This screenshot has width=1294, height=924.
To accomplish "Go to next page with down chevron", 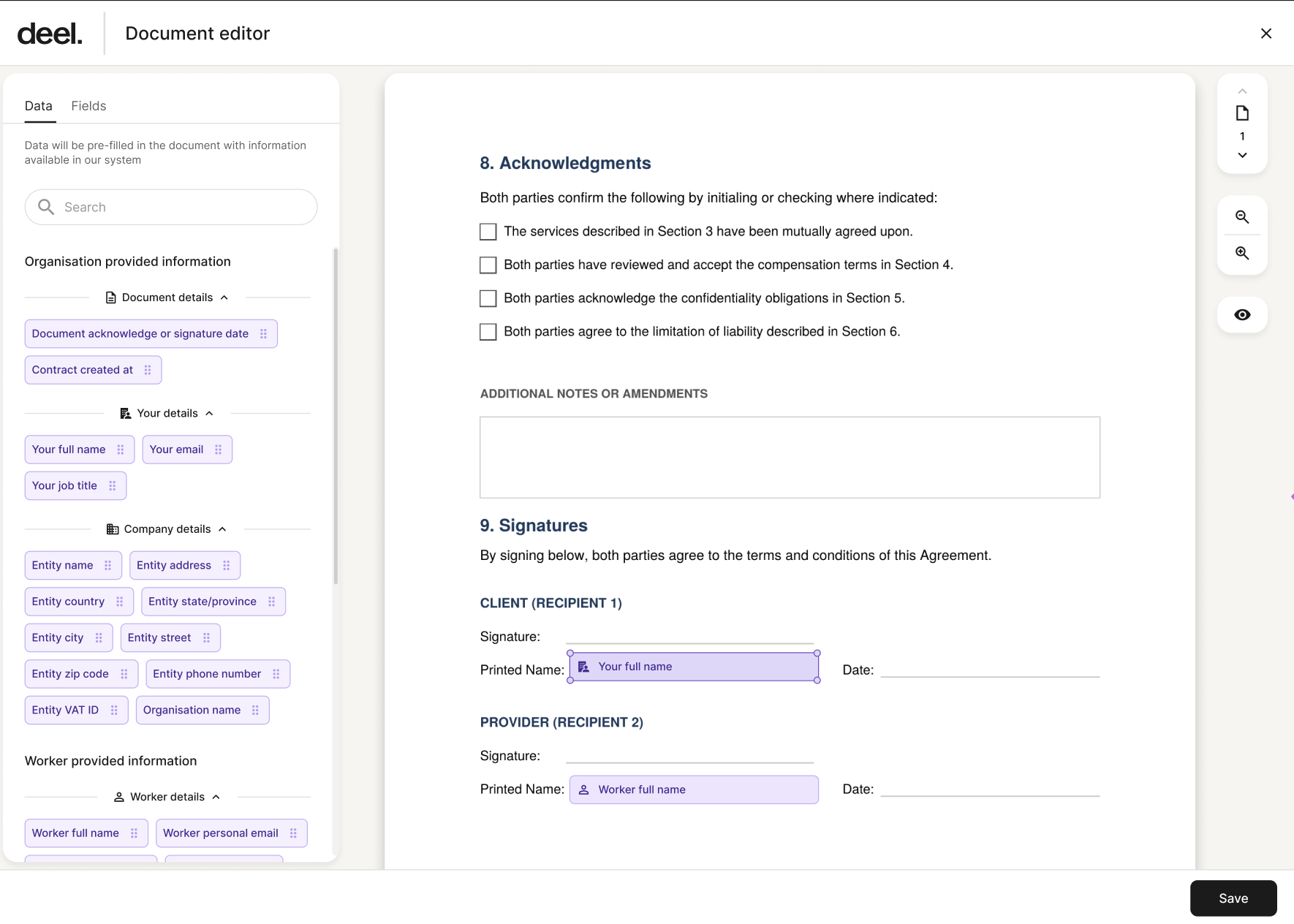I will tap(1241, 155).
